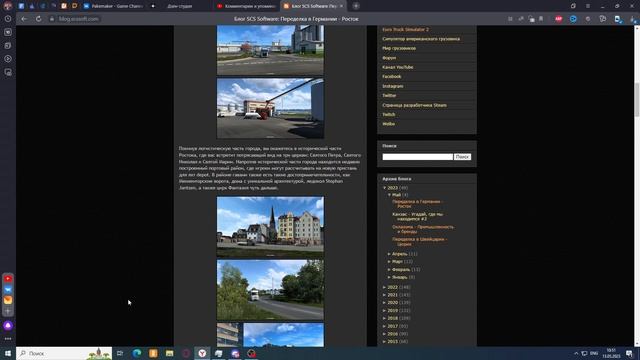Open the Rostock church buildings screenshot
640x360 pixels.
point(270,227)
